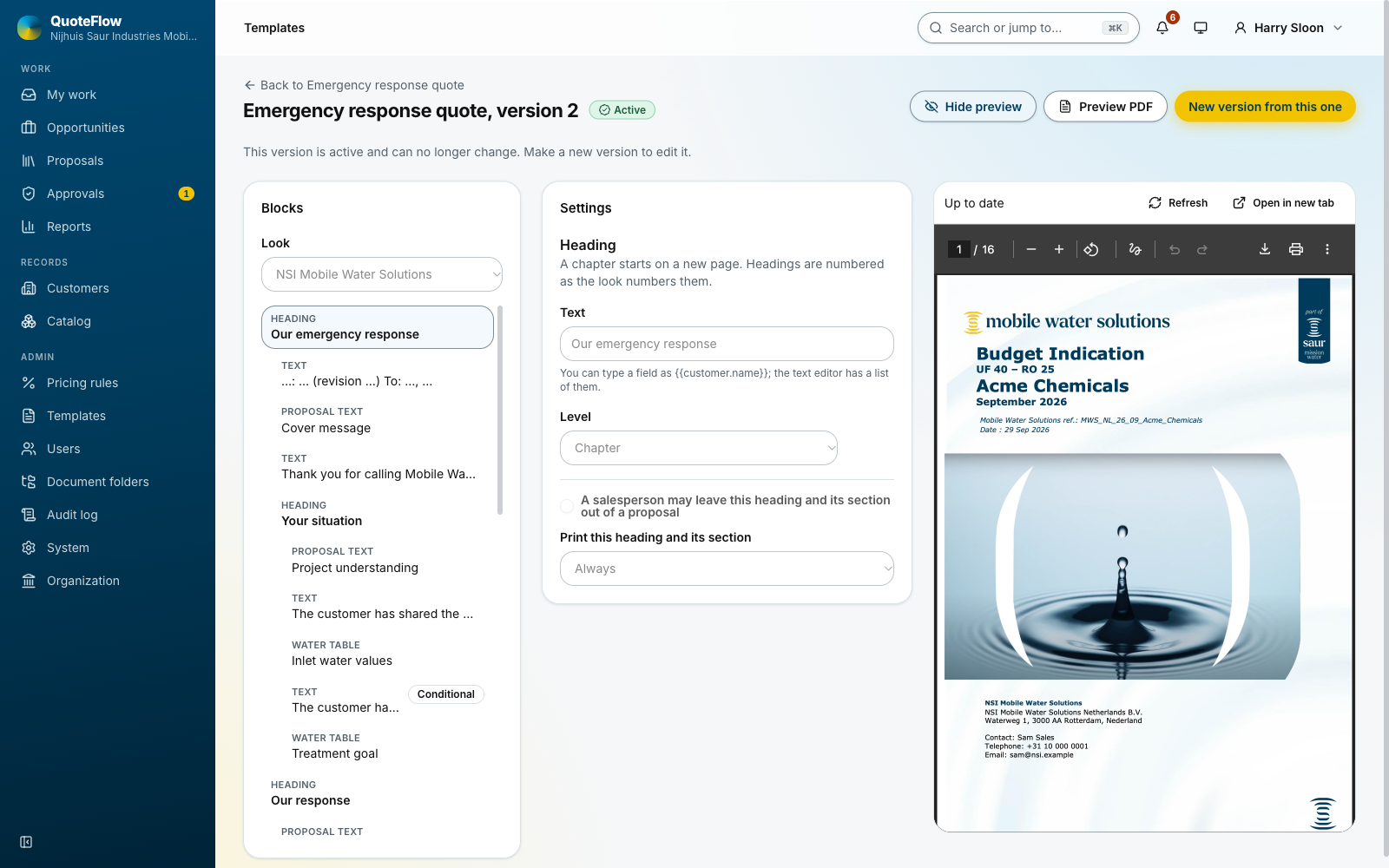Click the QuoteFlow logo

pyautogui.click(x=30, y=28)
